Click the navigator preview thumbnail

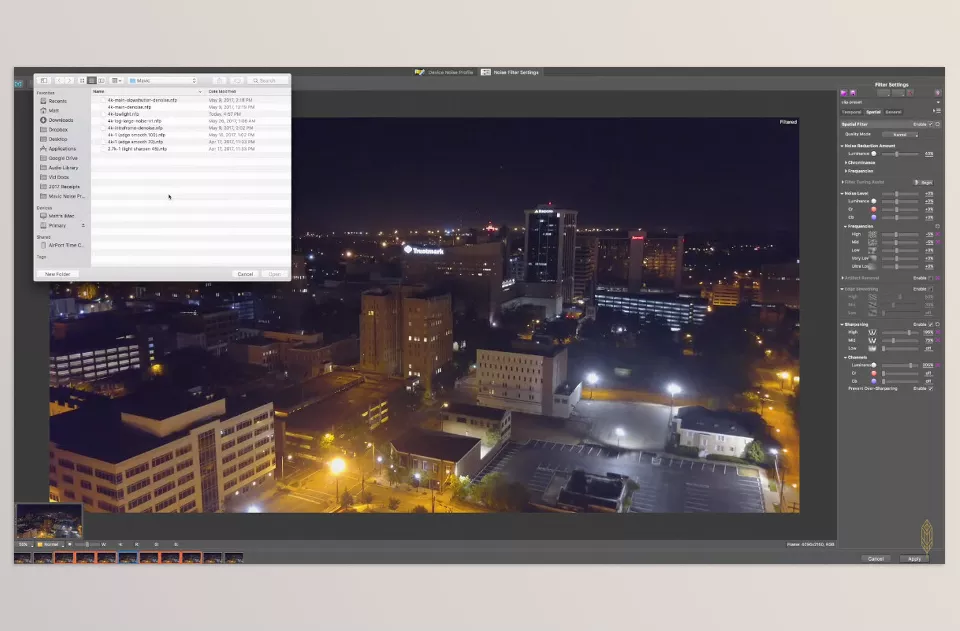(49, 521)
